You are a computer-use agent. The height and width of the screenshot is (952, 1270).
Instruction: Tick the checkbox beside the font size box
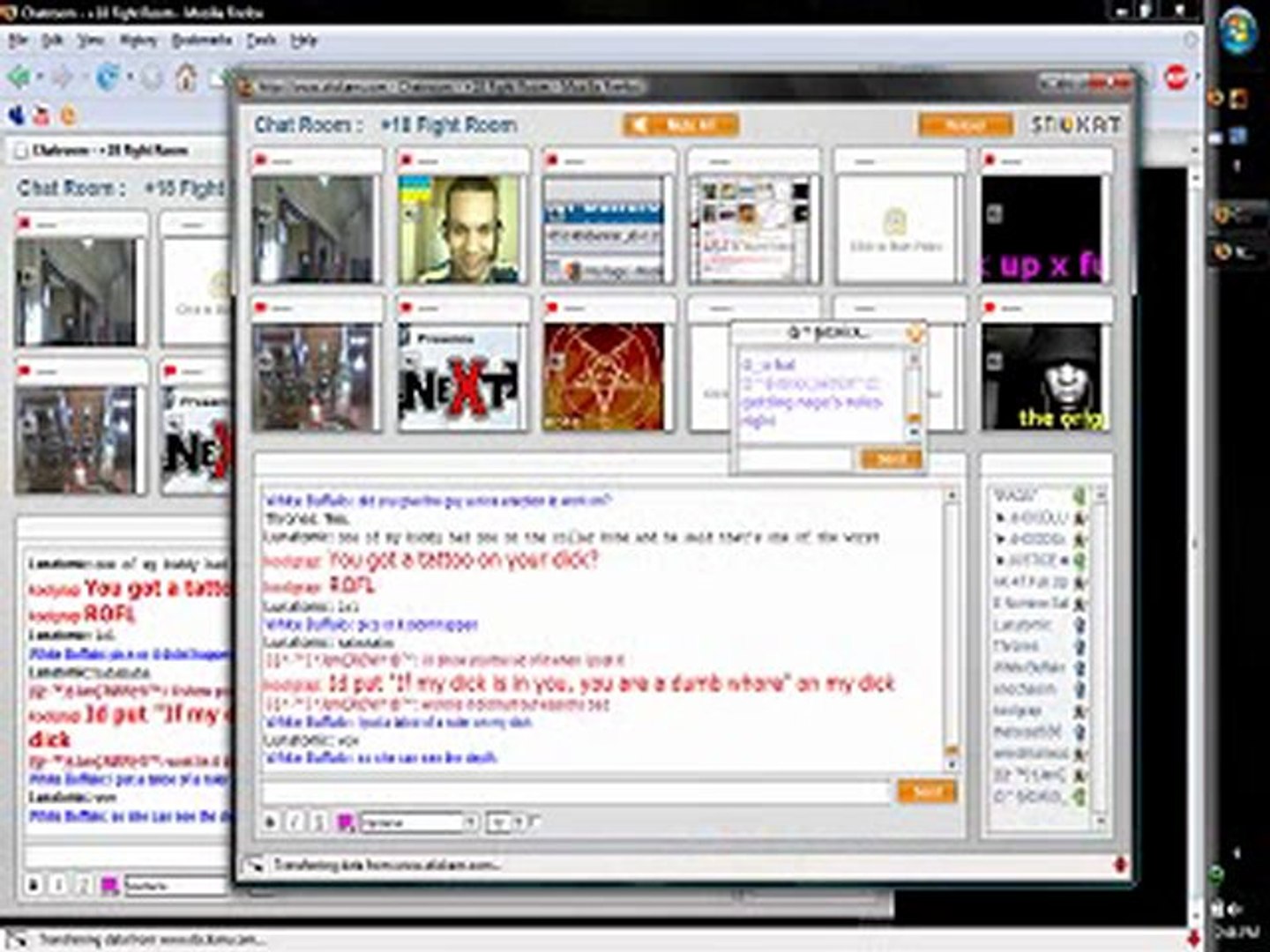tap(535, 822)
